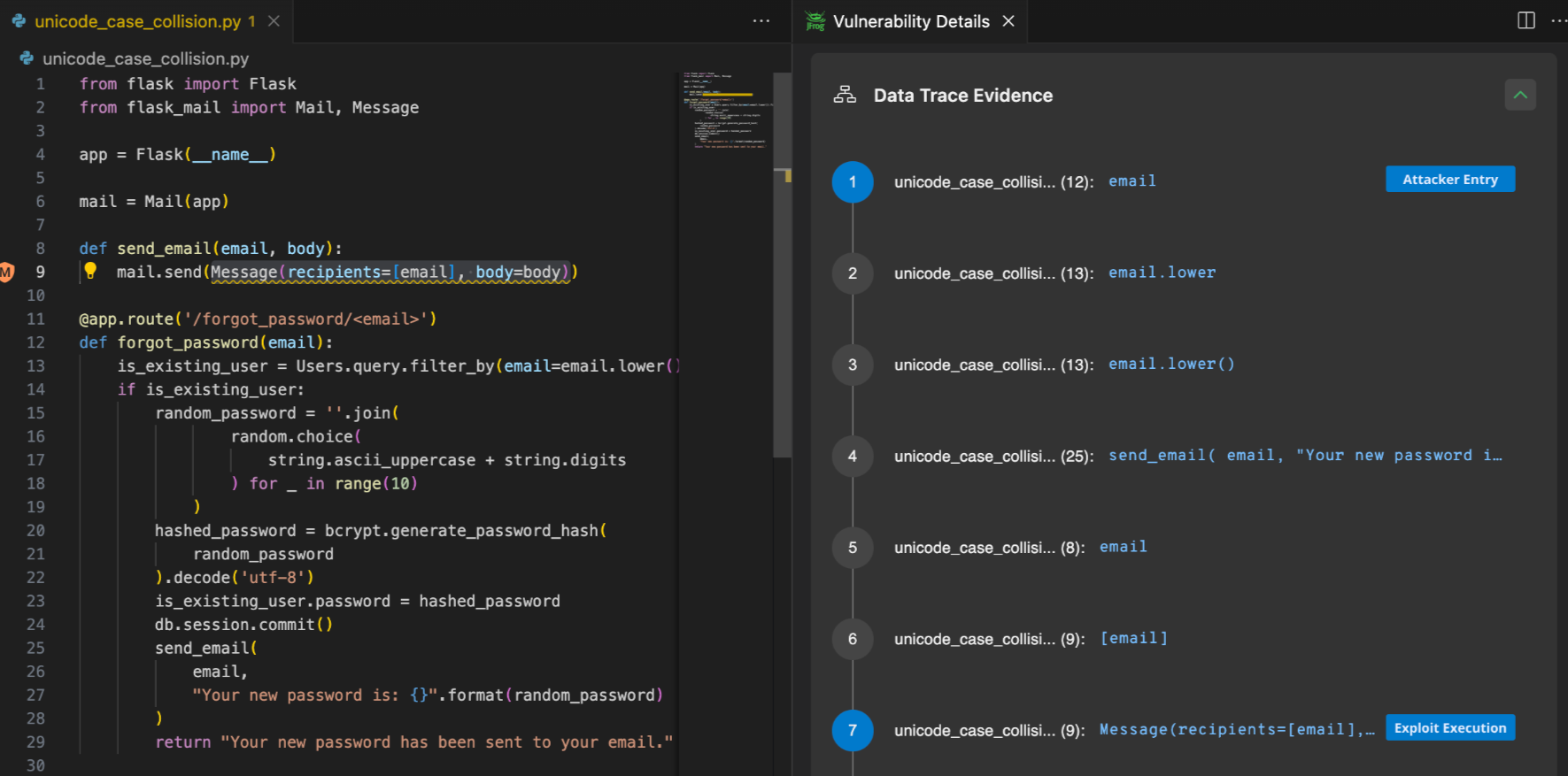Click the code minimap preview
Screen dimensions: 1568x776
coord(724,111)
